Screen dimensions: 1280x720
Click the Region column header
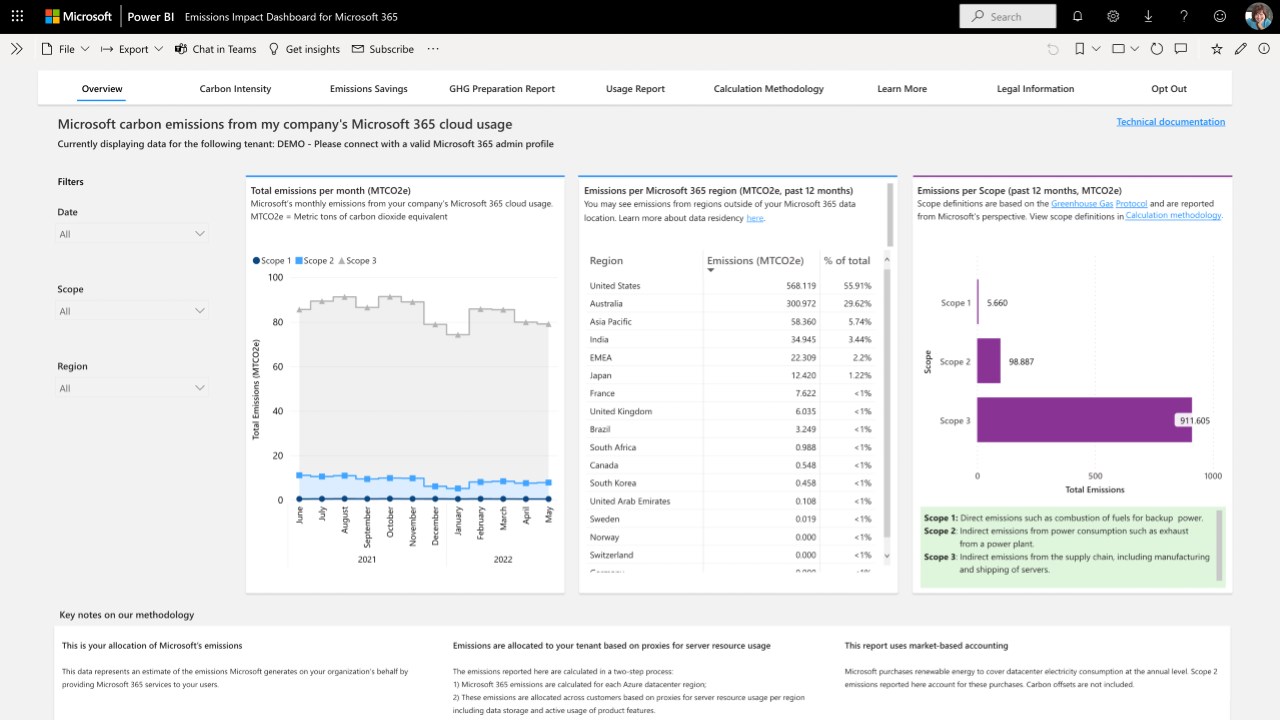[606, 261]
